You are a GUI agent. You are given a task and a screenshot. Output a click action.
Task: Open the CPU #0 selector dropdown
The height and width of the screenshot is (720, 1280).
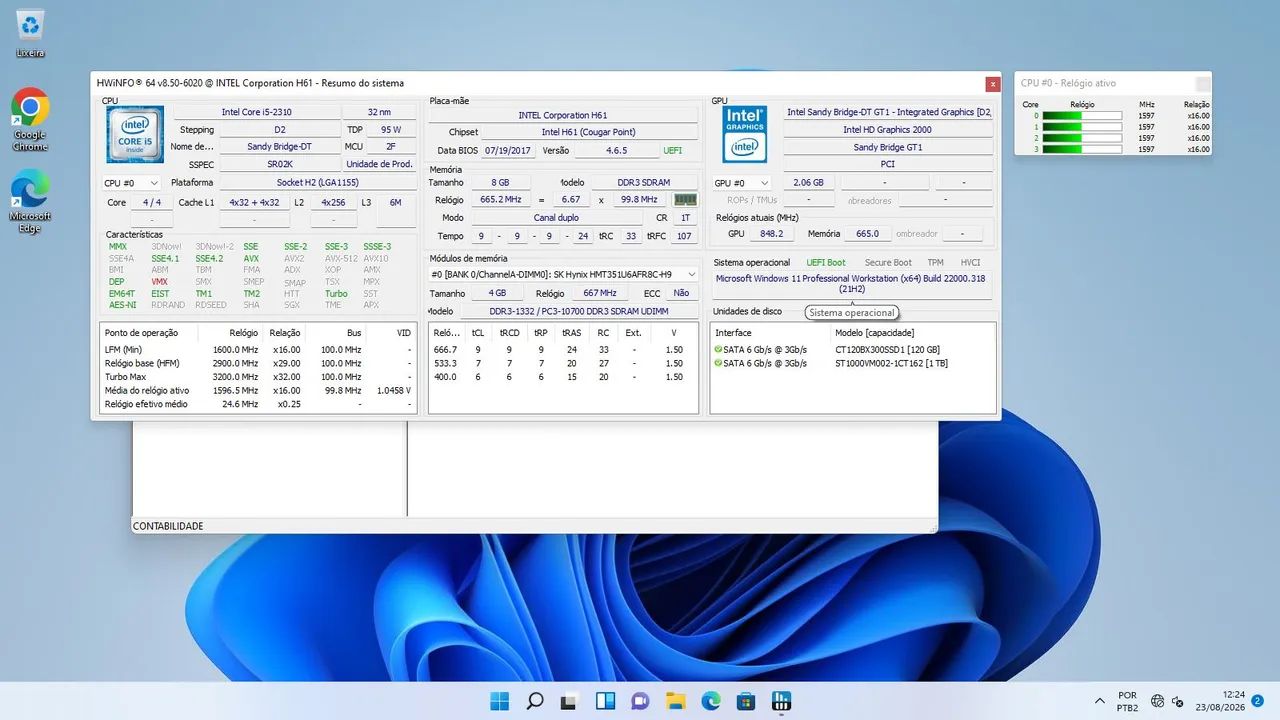click(x=131, y=183)
